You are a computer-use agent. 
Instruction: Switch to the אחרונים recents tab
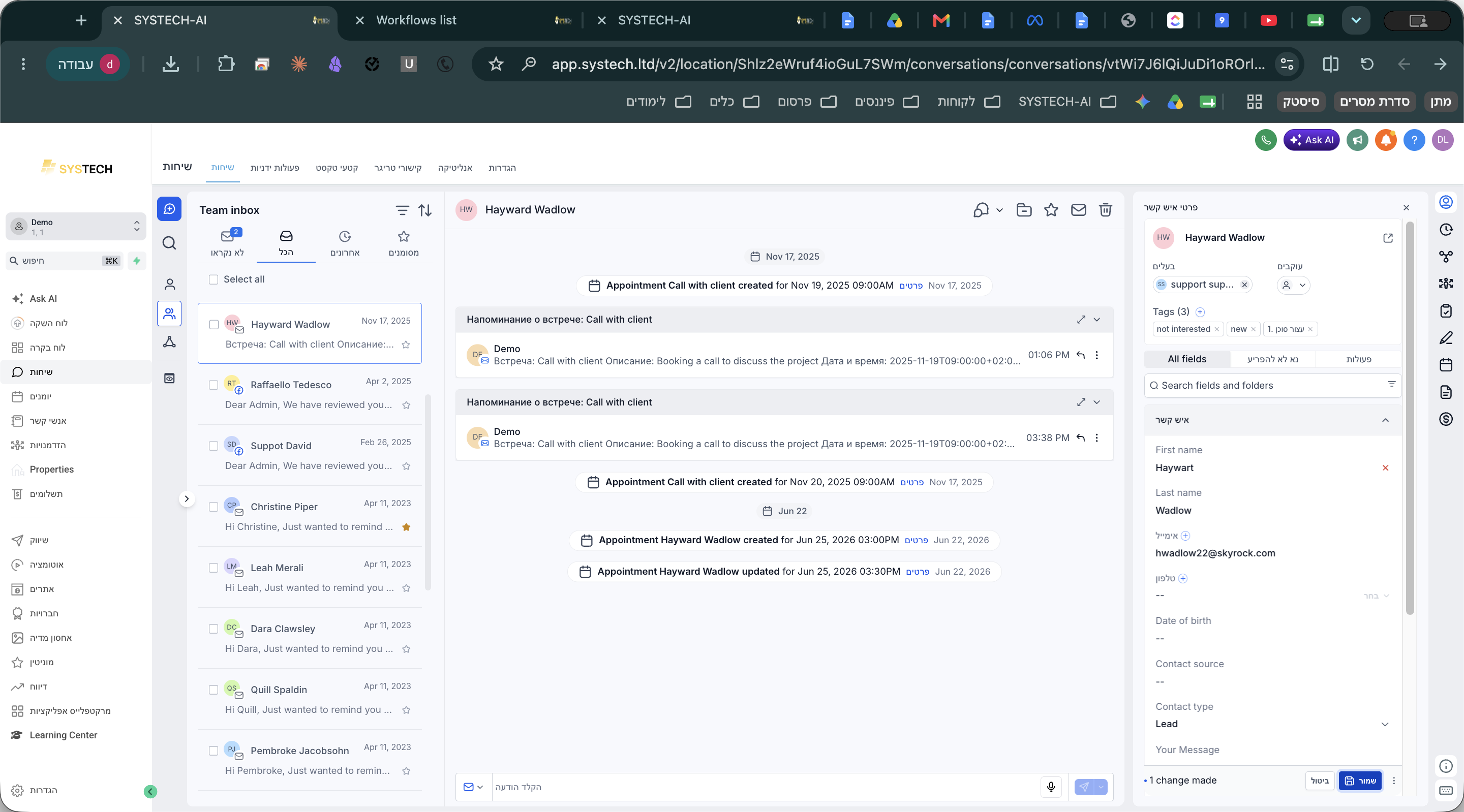click(345, 244)
